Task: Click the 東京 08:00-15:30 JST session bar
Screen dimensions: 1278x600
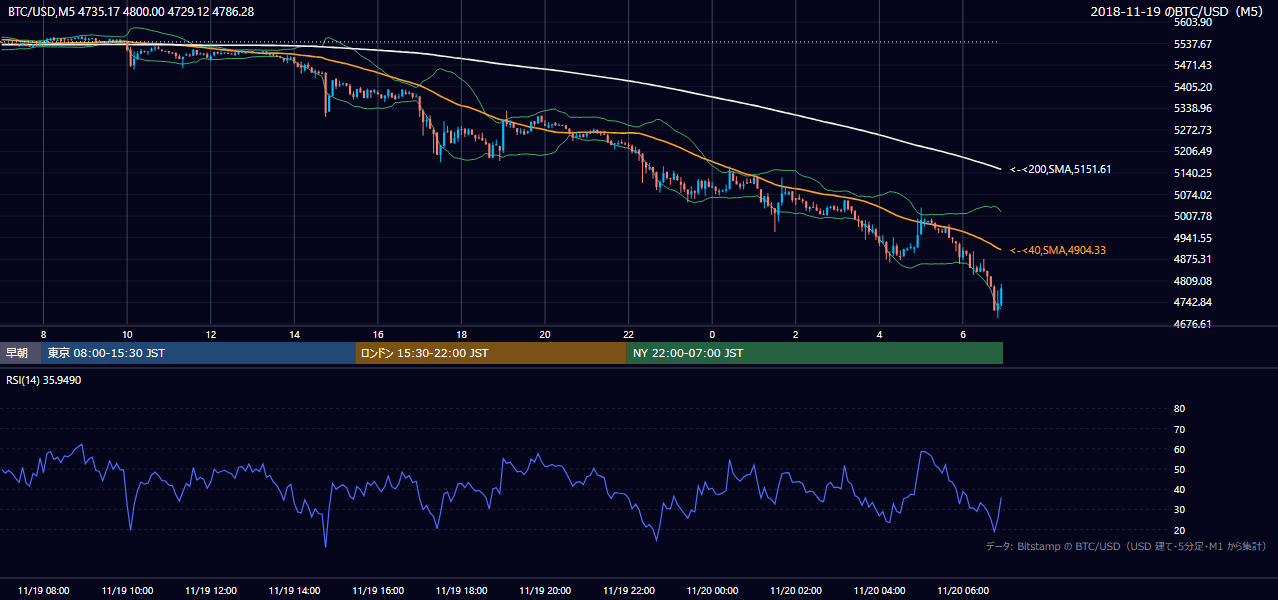Action: pyautogui.click(x=198, y=353)
